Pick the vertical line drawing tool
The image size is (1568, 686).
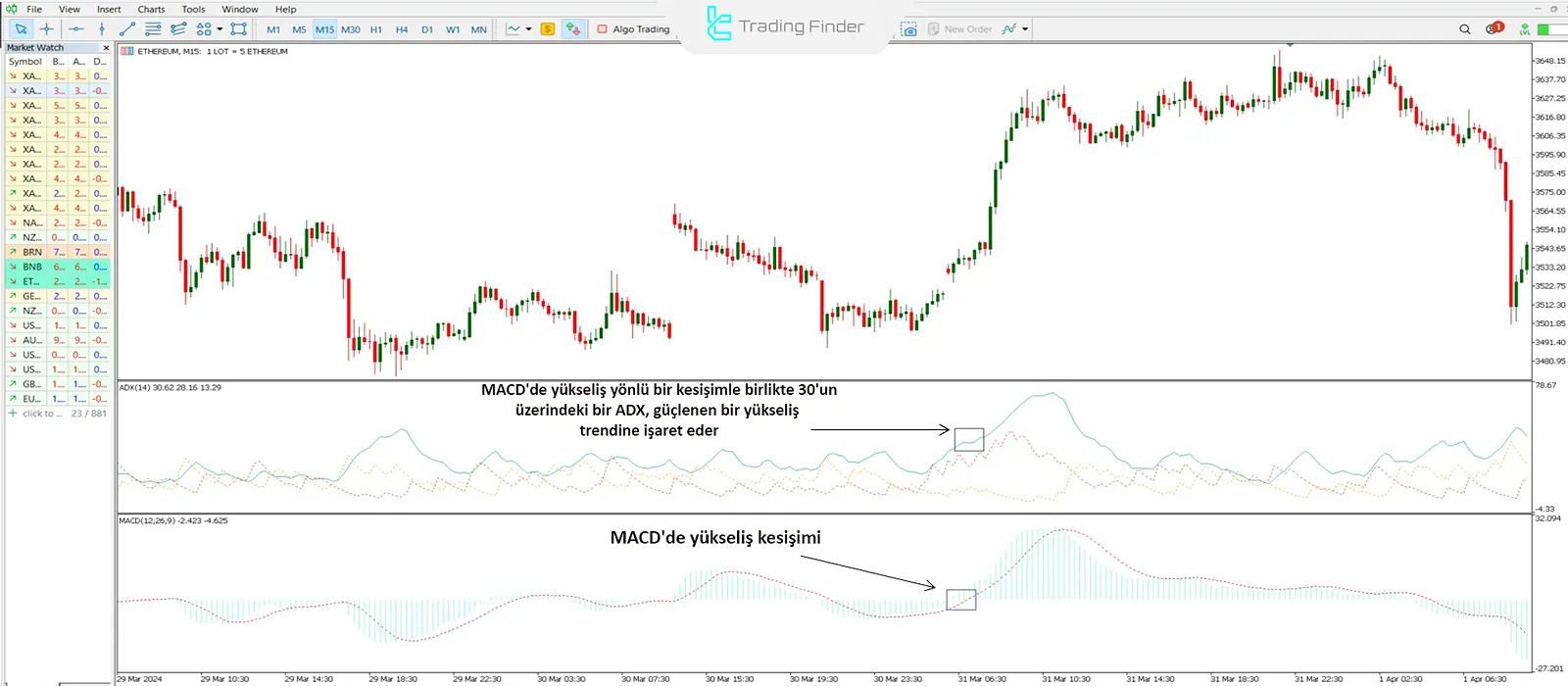tap(102, 29)
